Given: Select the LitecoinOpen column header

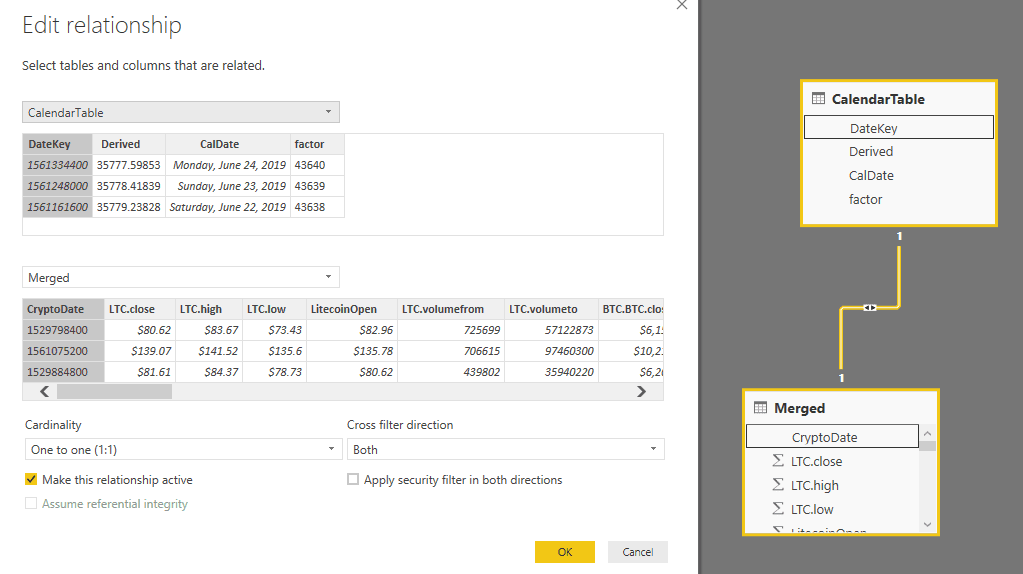Looking at the screenshot, I should coord(352,309).
